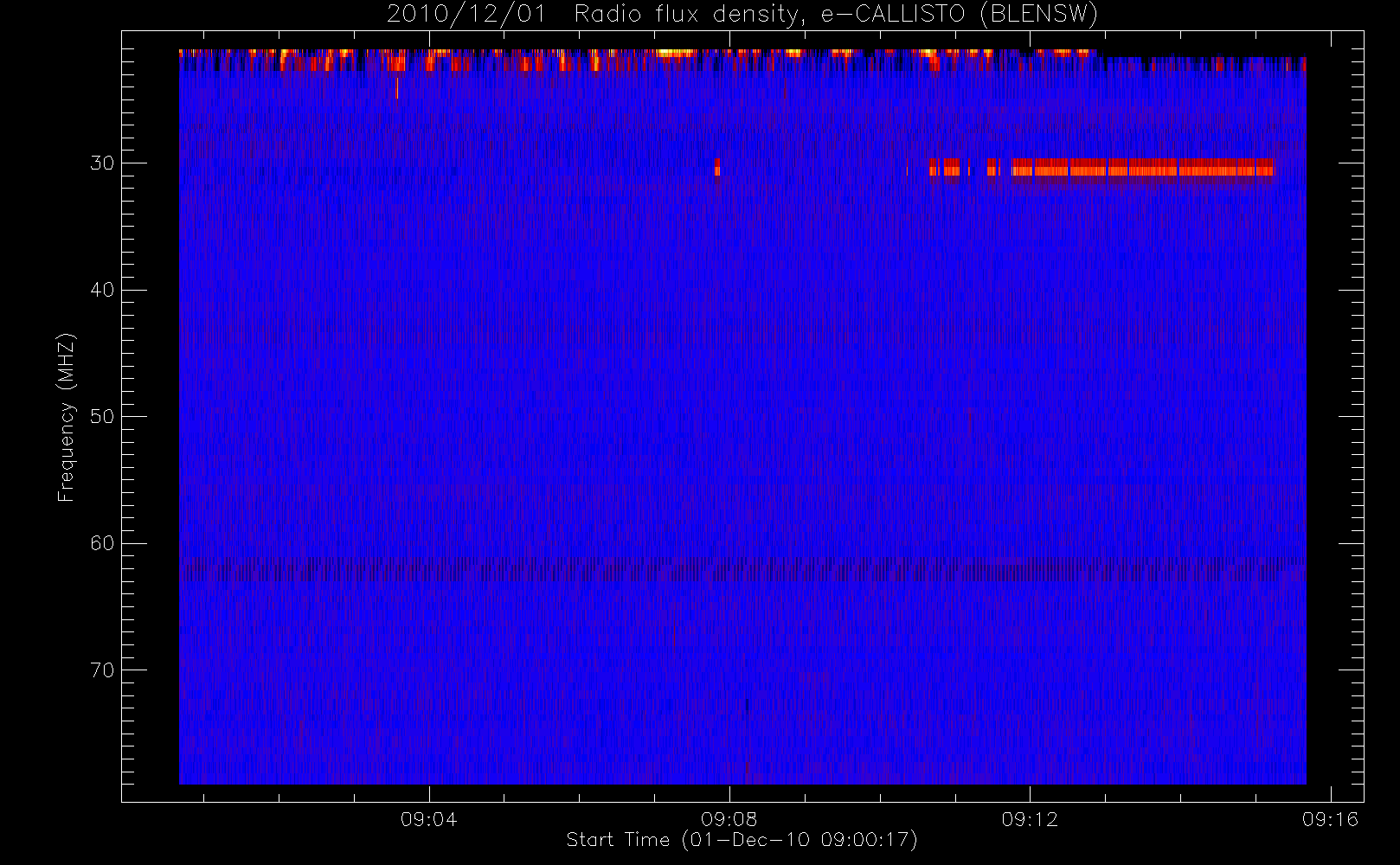Click the long red 30 MHz emission band
The height and width of the screenshot is (865, 1400).
pyautogui.click(x=1142, y=168)
